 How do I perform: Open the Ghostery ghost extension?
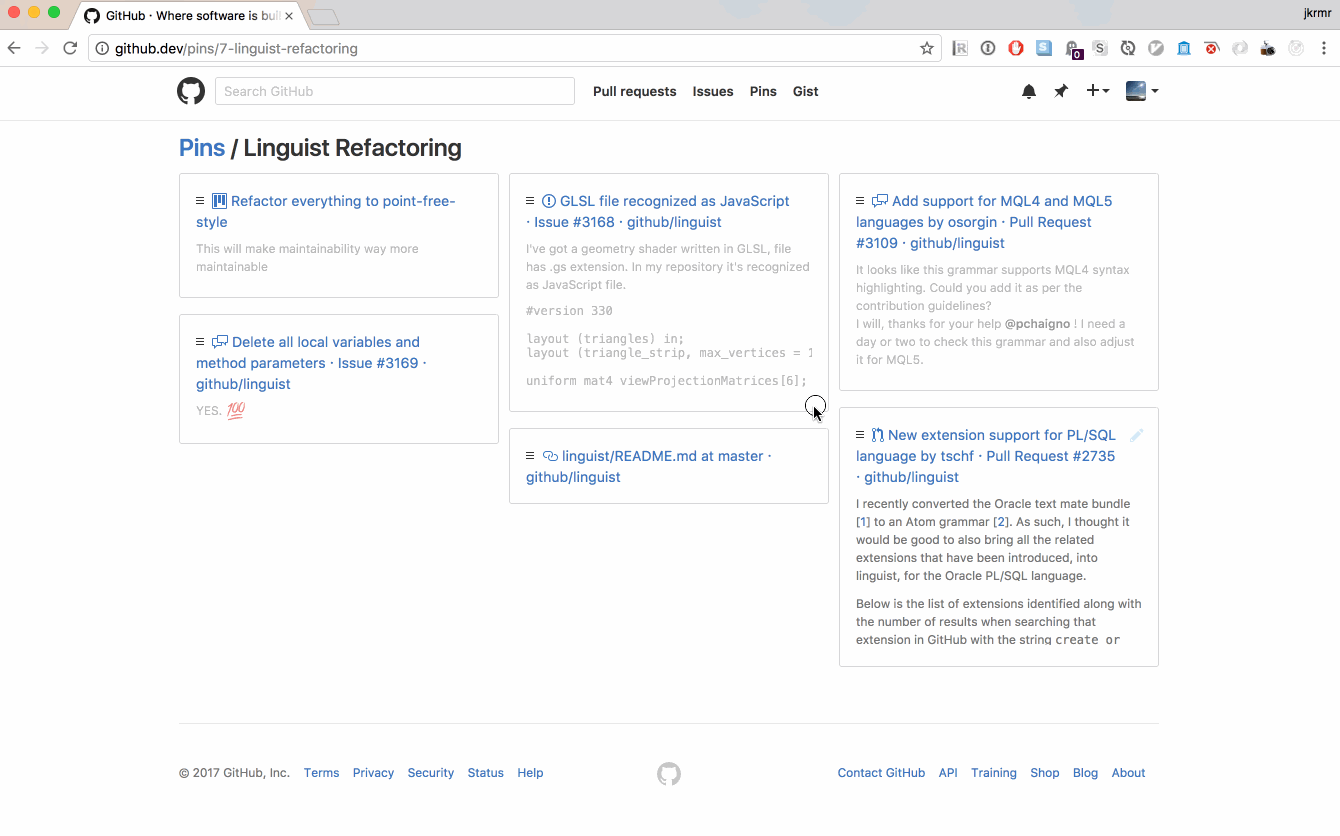1072,48
